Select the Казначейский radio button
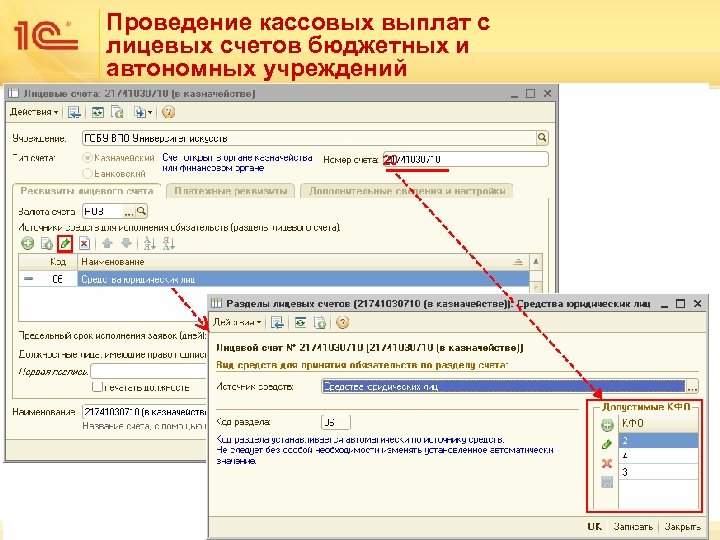720x540 pixels. pos(87,158)
